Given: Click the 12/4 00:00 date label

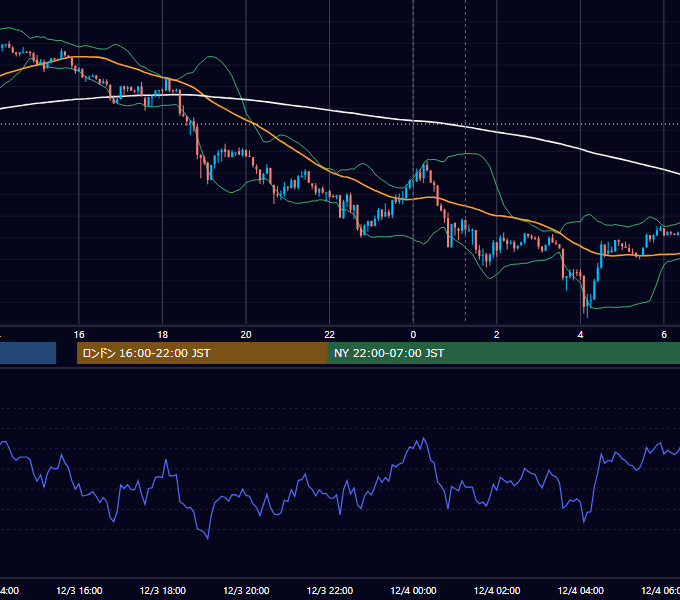Looking at the screenshot, I should tap(413, 590).
